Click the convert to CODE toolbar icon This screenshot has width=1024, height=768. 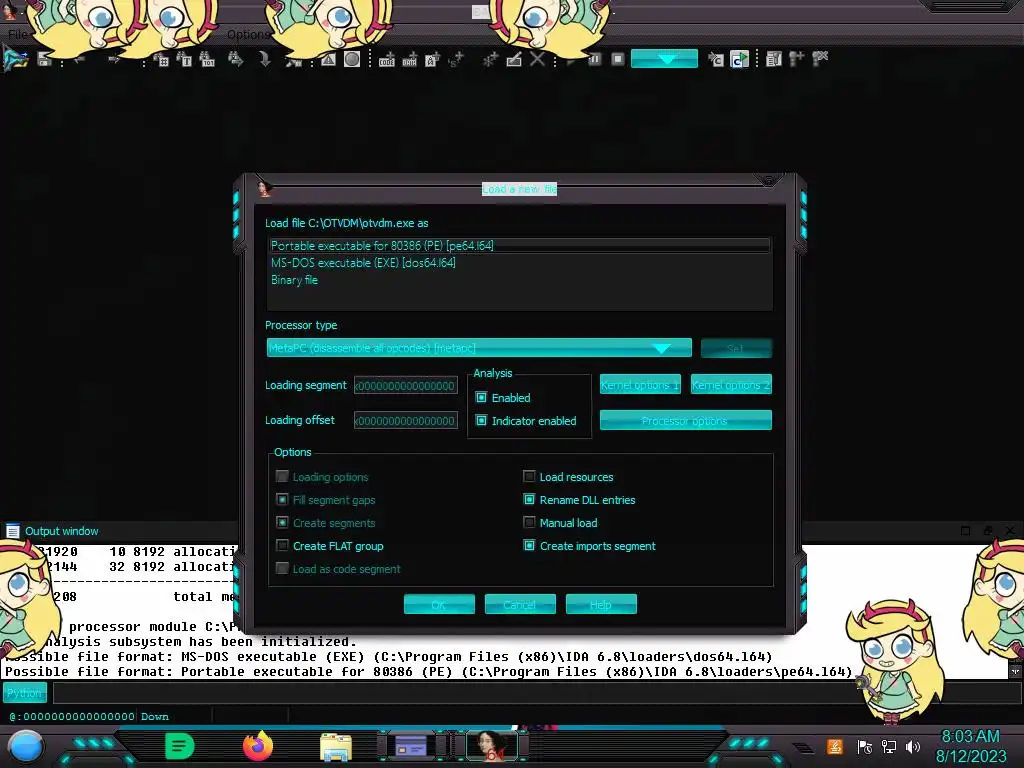tap(387, 59)
